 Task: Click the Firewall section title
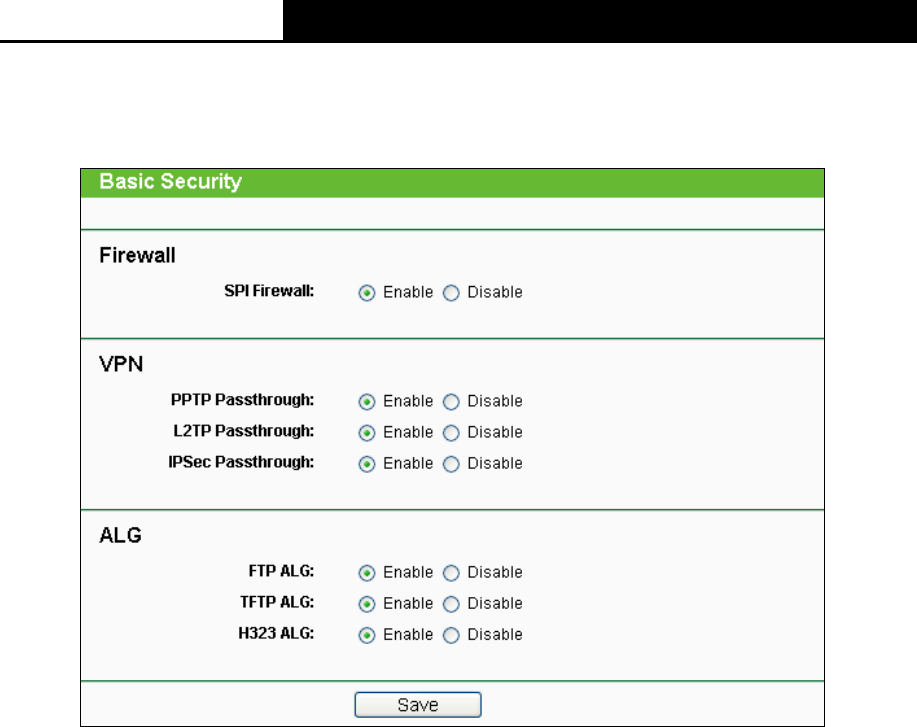coord(137,256)
